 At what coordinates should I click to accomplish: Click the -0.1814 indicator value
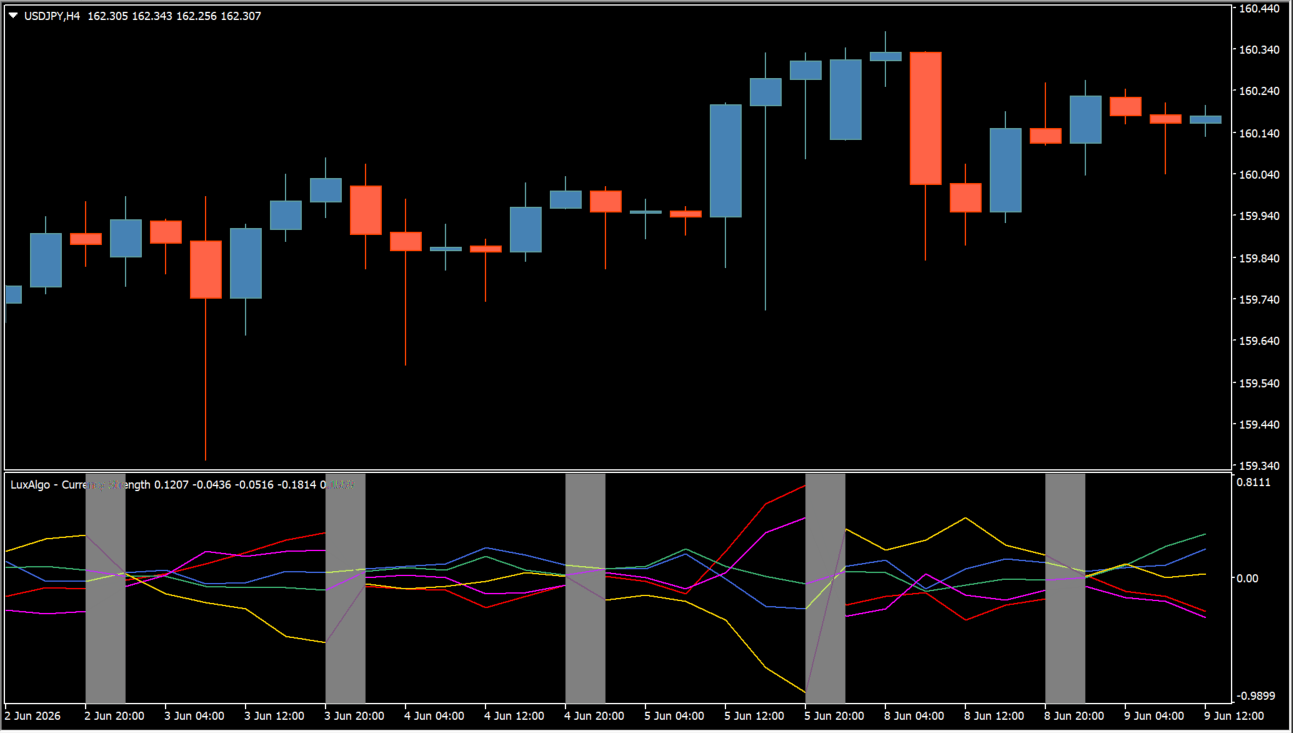[297, 484]
